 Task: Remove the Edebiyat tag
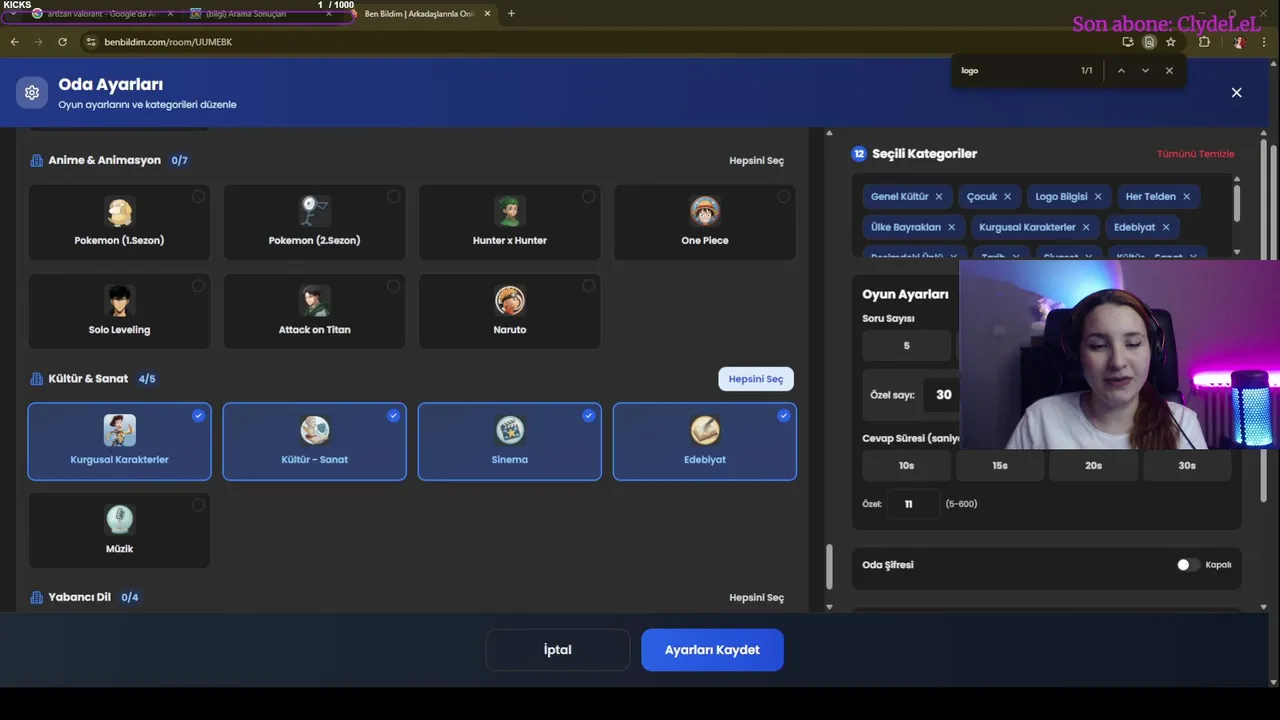1166,227
